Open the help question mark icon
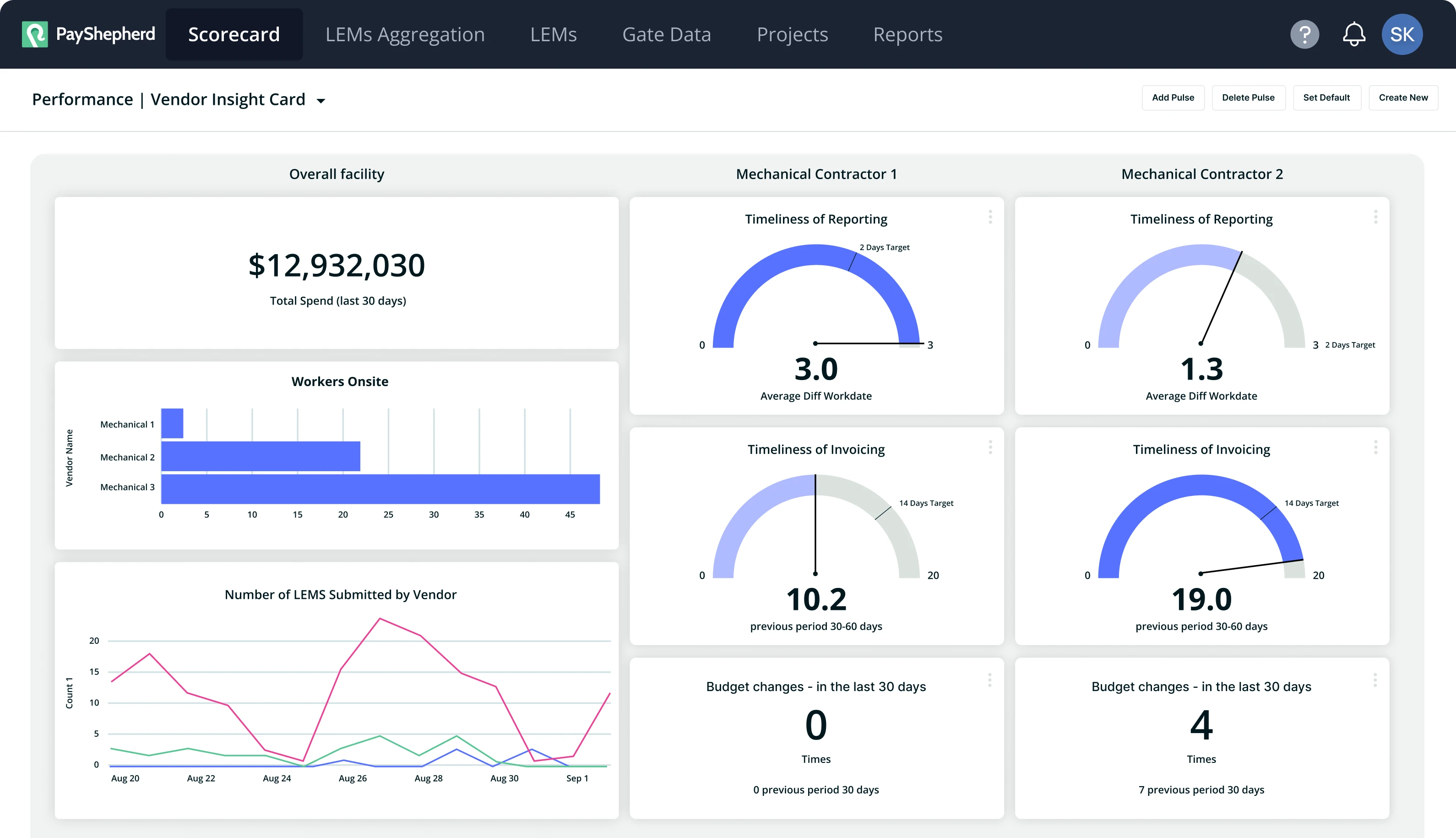Image resolution: width=1456 pixels, height=838 pixels. coord(1304,34)
